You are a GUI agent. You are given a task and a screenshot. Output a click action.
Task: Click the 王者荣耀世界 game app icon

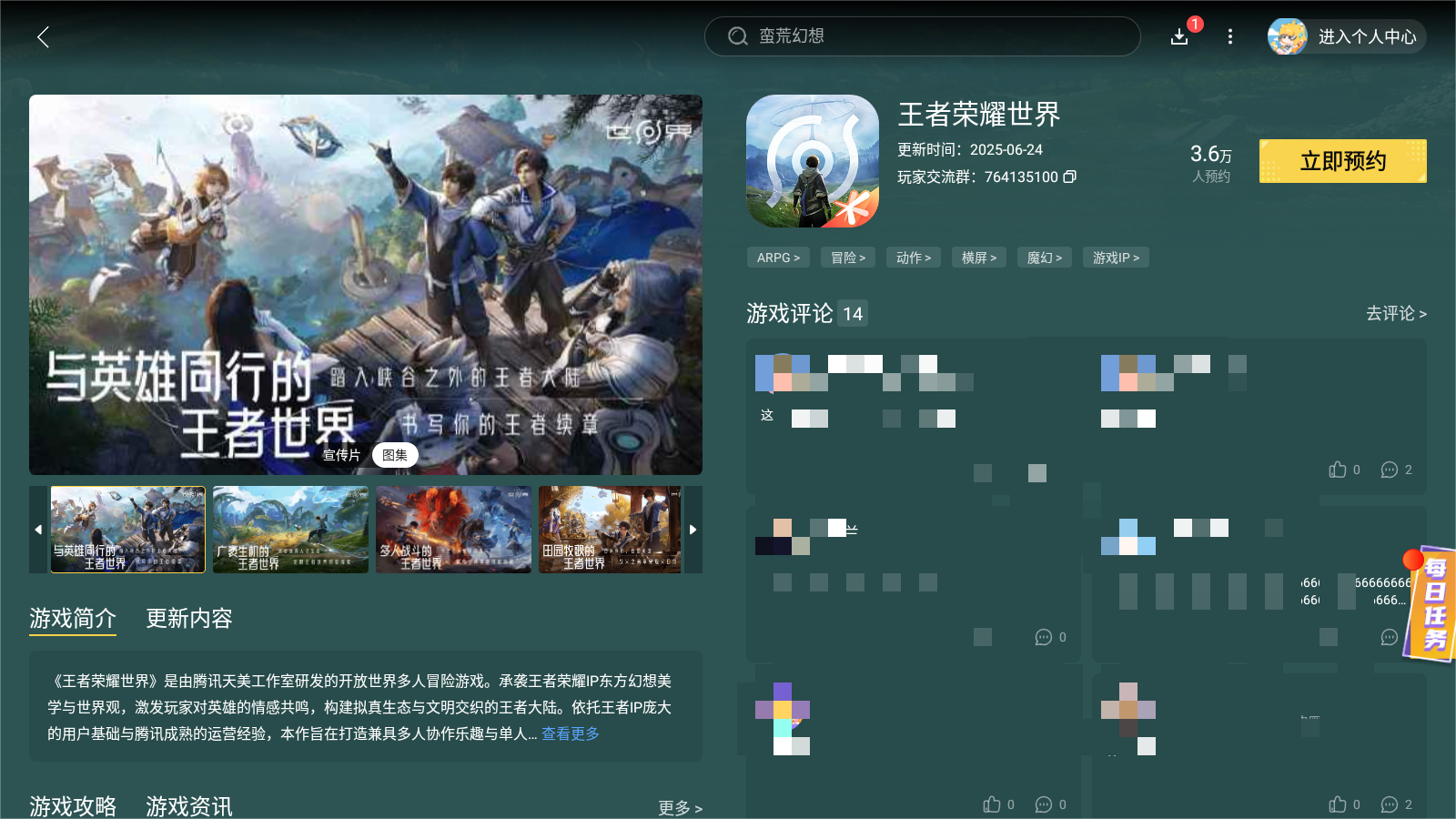pos(813,161)
